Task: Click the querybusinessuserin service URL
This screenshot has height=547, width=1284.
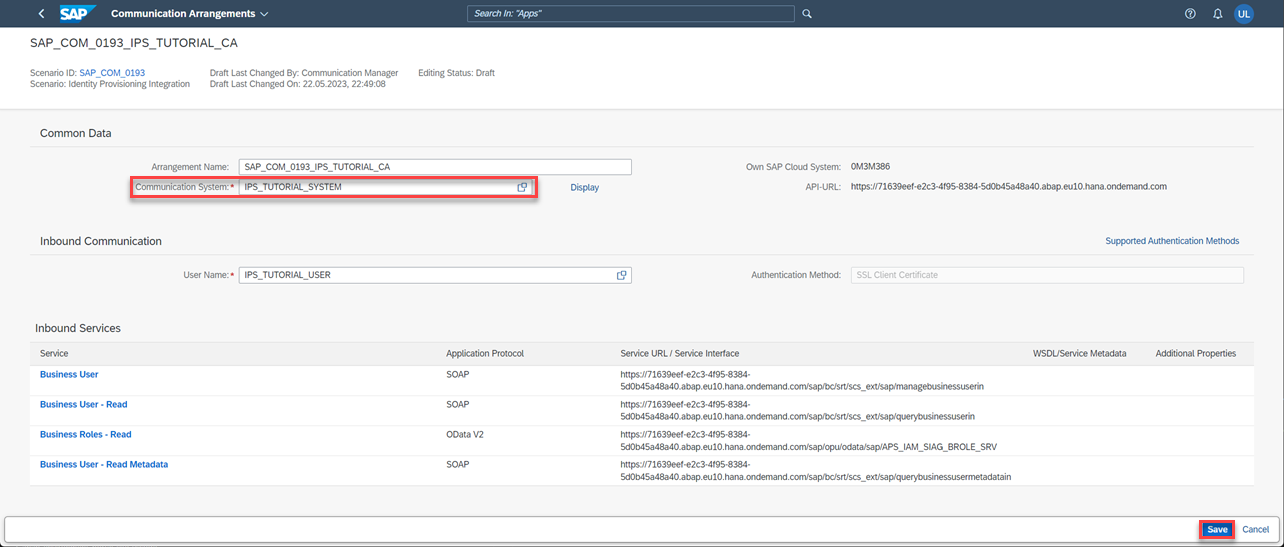Action: [x=798, y=410]
